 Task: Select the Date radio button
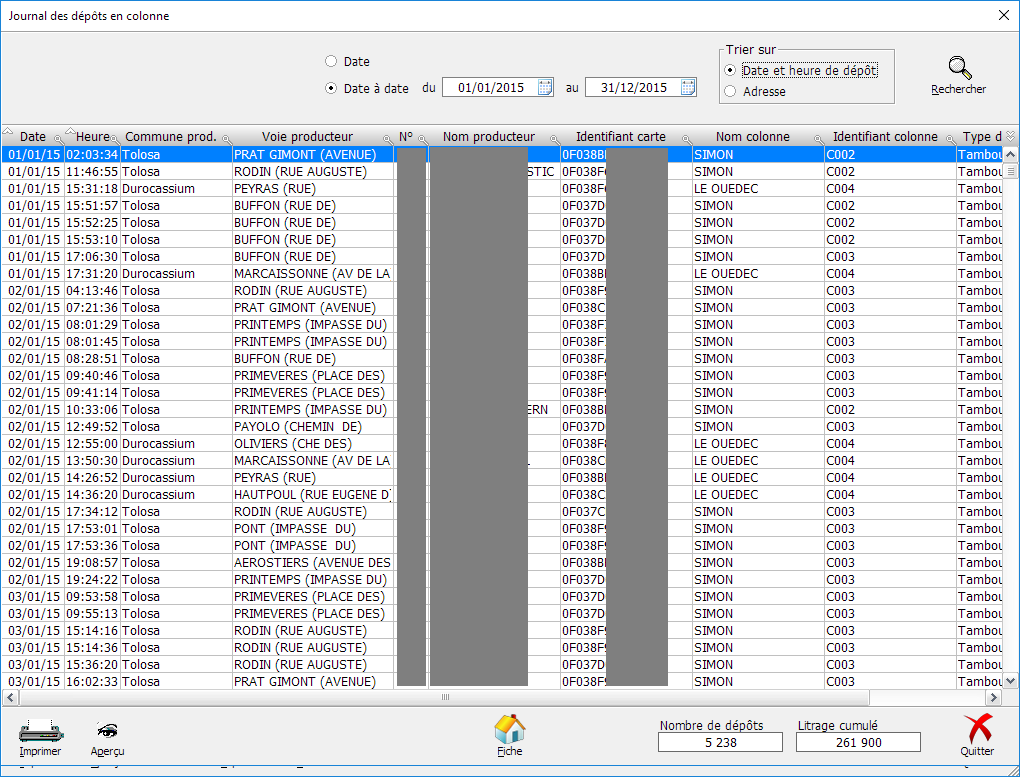331,62
